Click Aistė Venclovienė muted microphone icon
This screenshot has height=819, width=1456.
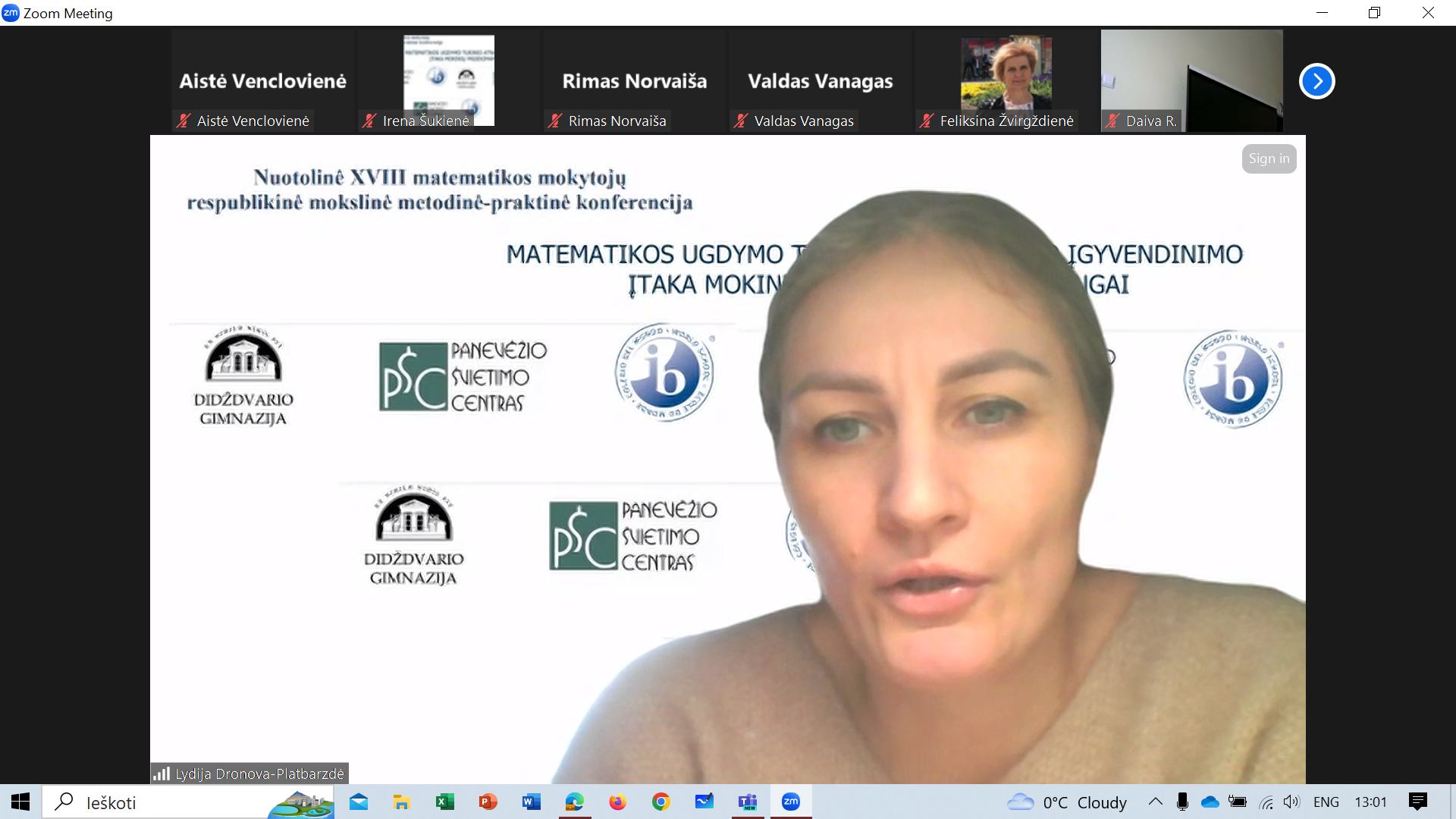click(x=184, y=121)
